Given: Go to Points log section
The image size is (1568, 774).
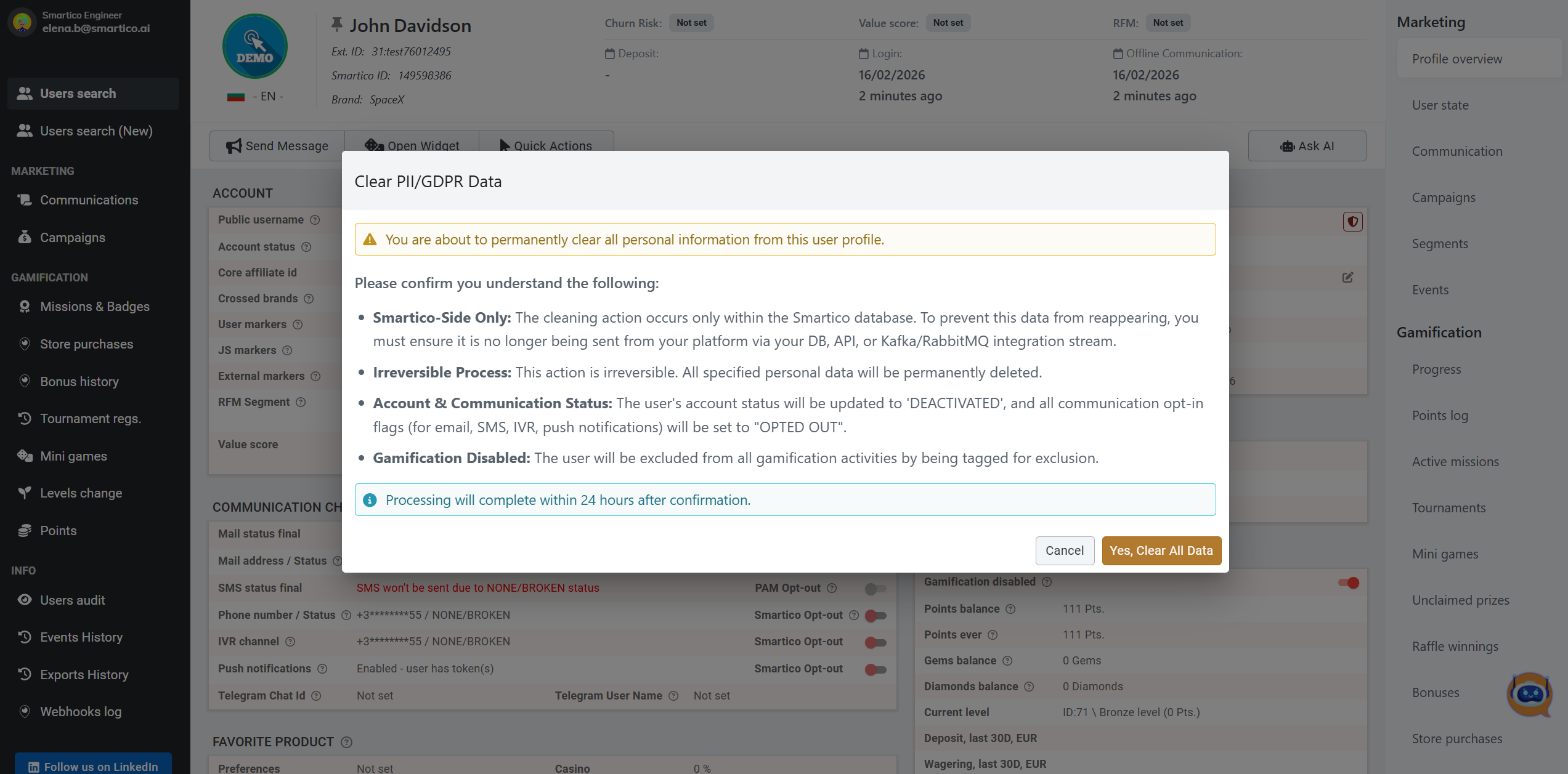Looking at the screenshot, I should pos(1440,416).
